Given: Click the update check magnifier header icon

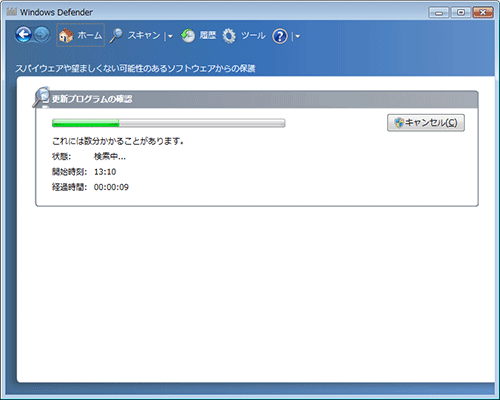Looking at the screenshot, I should [41, 97].
